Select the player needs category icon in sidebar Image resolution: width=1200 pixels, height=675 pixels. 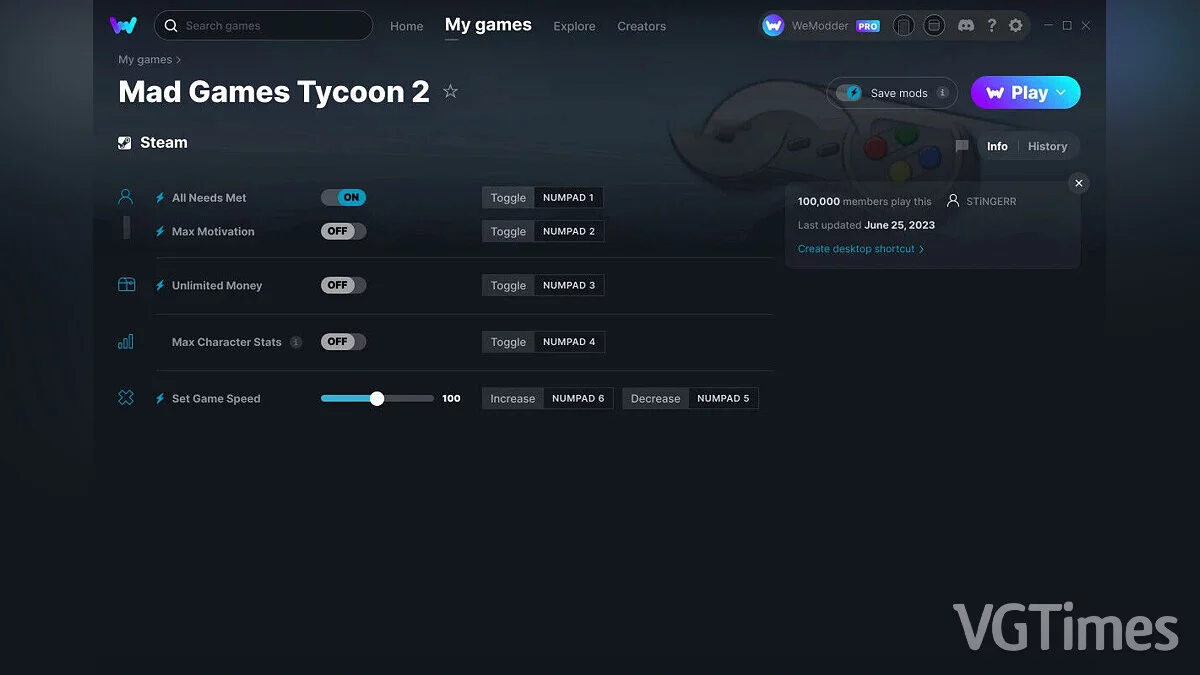coord(125,196)
